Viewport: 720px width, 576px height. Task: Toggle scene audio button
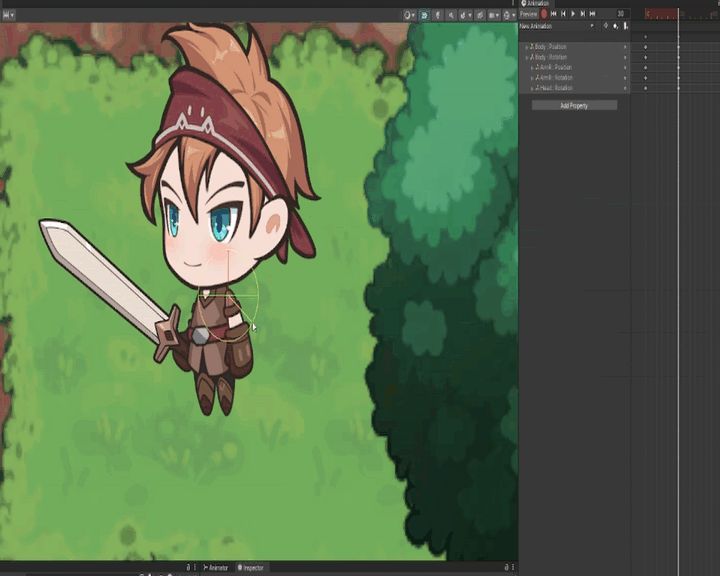(451, 15)
